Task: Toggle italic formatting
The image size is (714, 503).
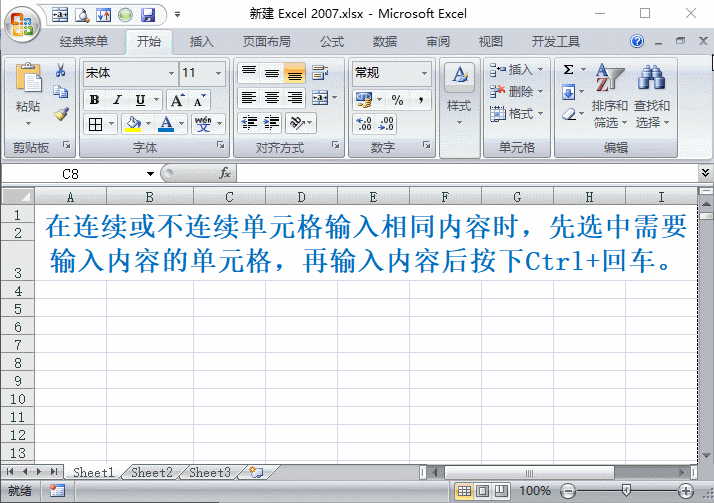Action: coord(117,99)
